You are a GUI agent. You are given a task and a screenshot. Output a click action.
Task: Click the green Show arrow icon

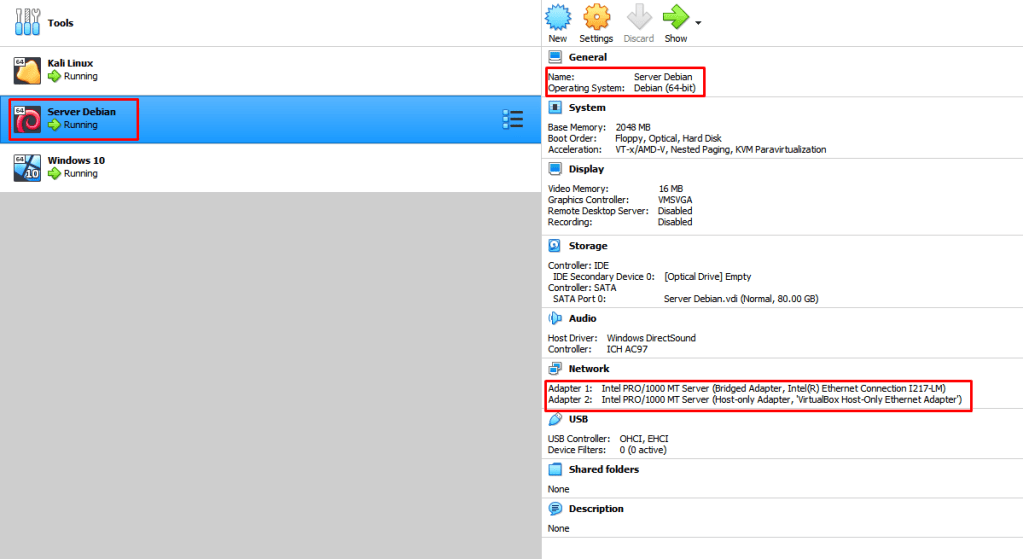[x=676, y=18]
